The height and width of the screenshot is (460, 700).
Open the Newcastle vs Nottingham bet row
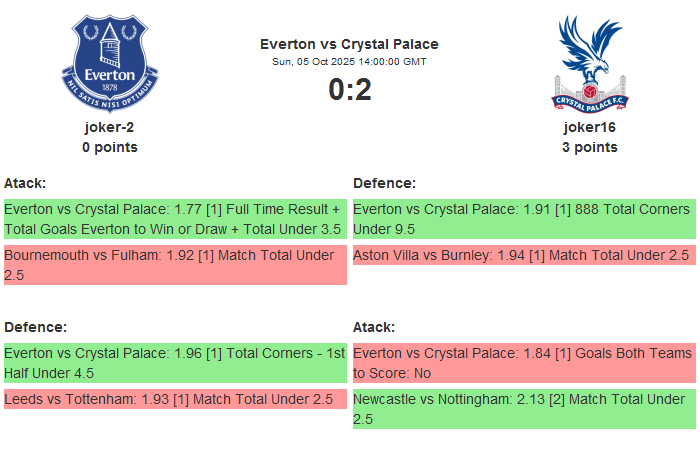tap(524, 409)
